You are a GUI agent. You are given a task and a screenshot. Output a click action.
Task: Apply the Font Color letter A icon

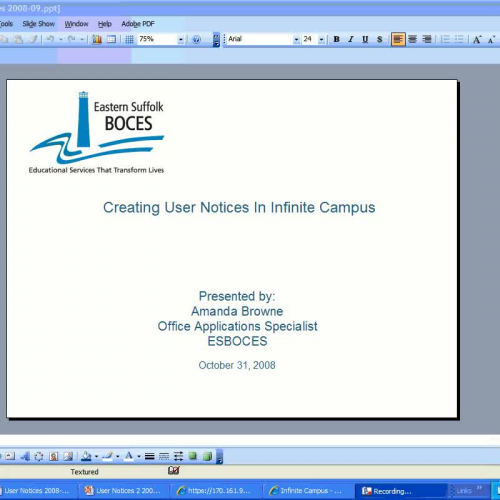pyautogui.click(x=129, y=456)
